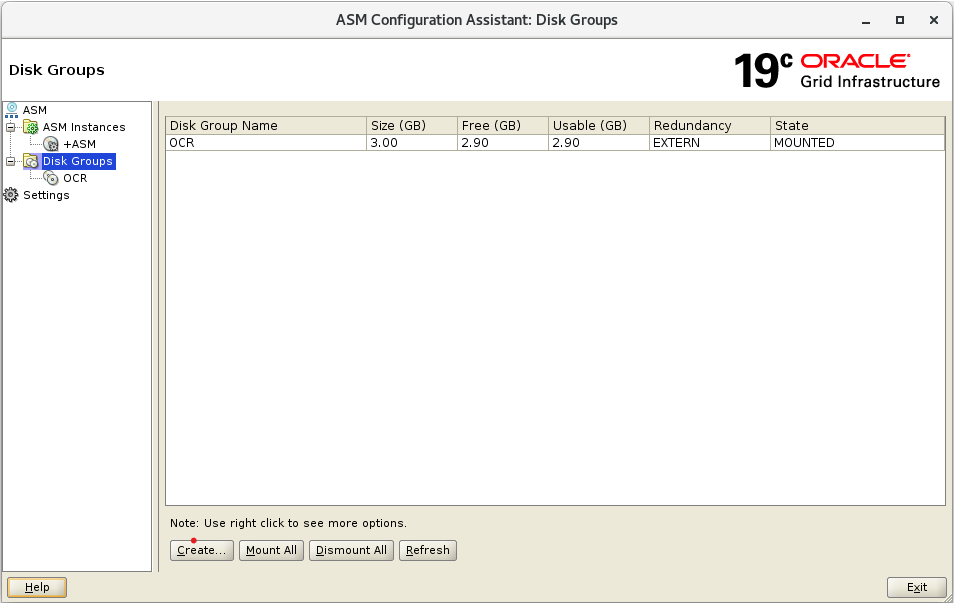Sort by Size (GB) column header
The width and height of the screenshot is (954, 603).
coord(412,125)
